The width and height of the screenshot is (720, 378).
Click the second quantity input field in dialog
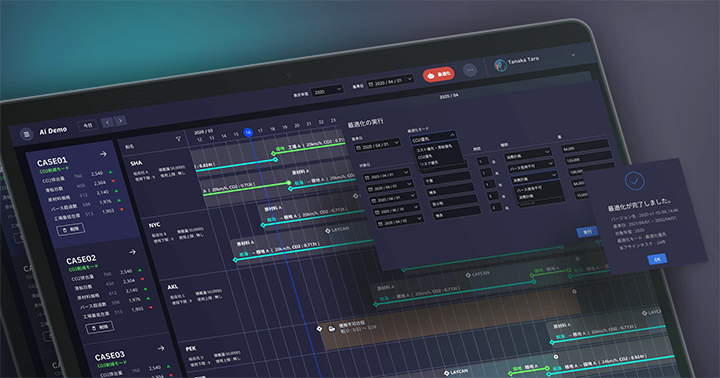pyautogui.click(x=588, y=159)
